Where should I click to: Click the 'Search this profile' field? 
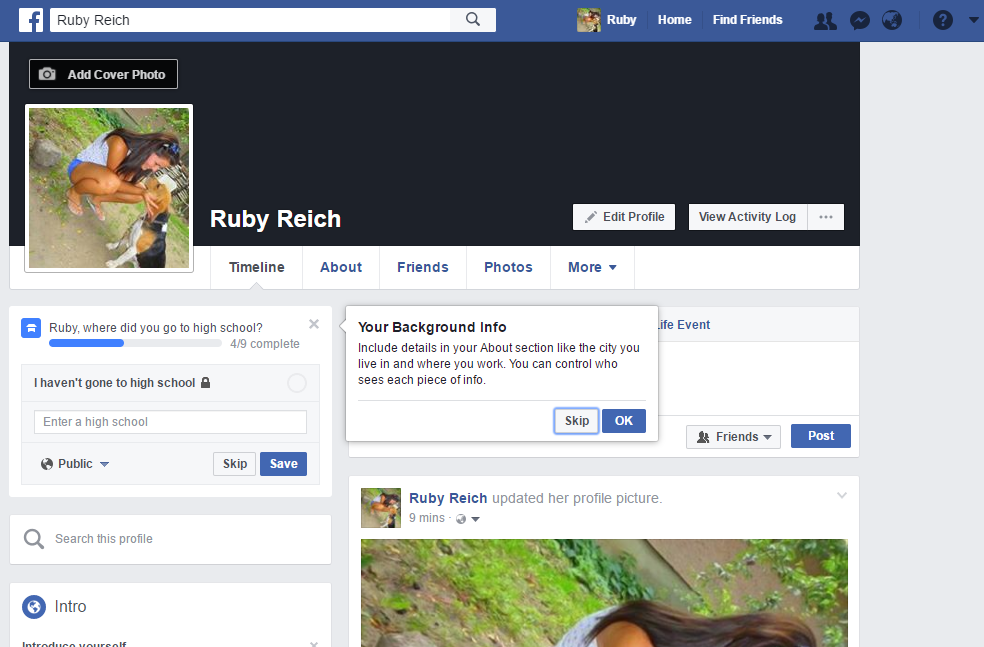(170, 538)
